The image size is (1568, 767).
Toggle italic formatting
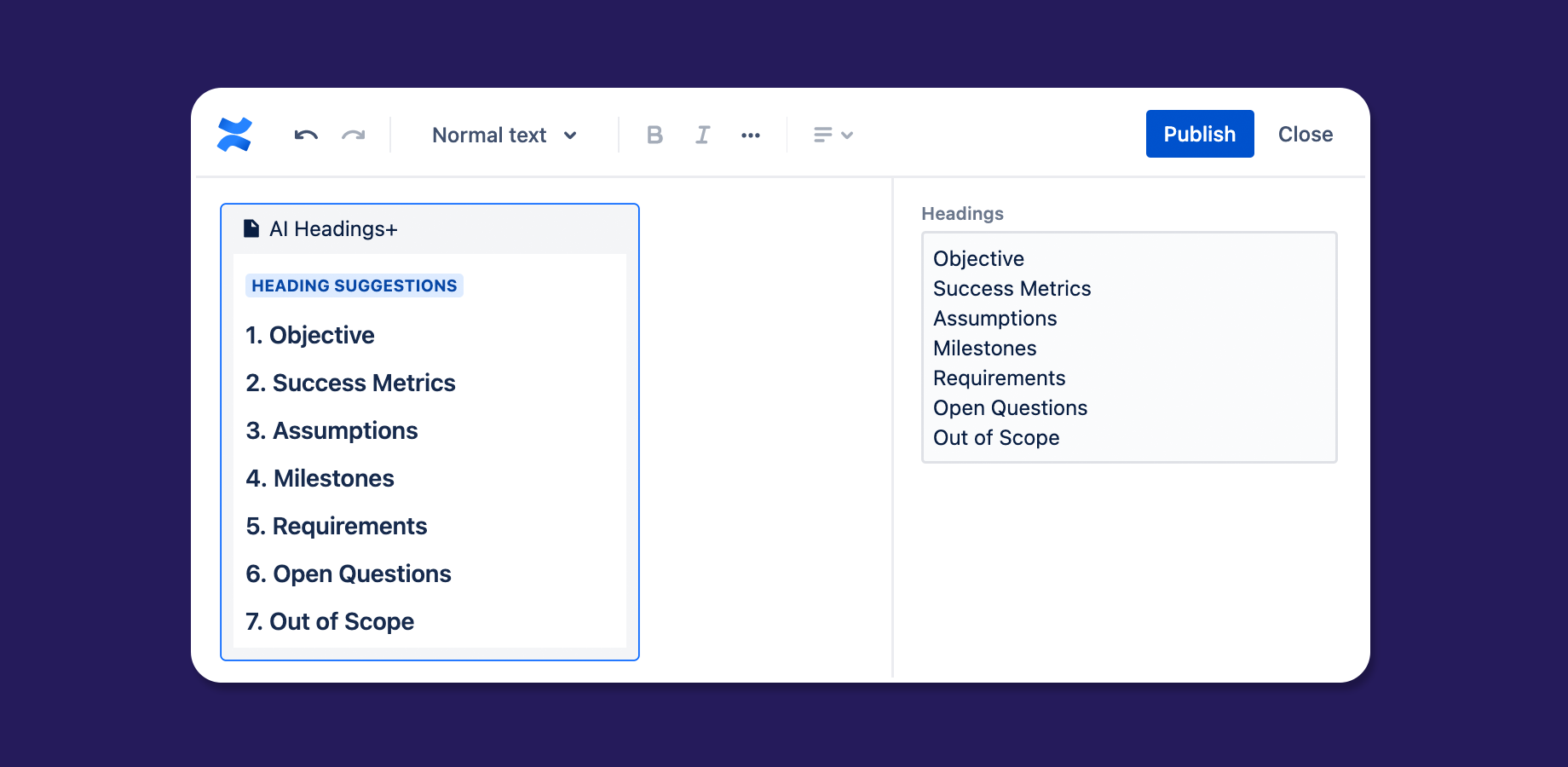click(702, 135)
